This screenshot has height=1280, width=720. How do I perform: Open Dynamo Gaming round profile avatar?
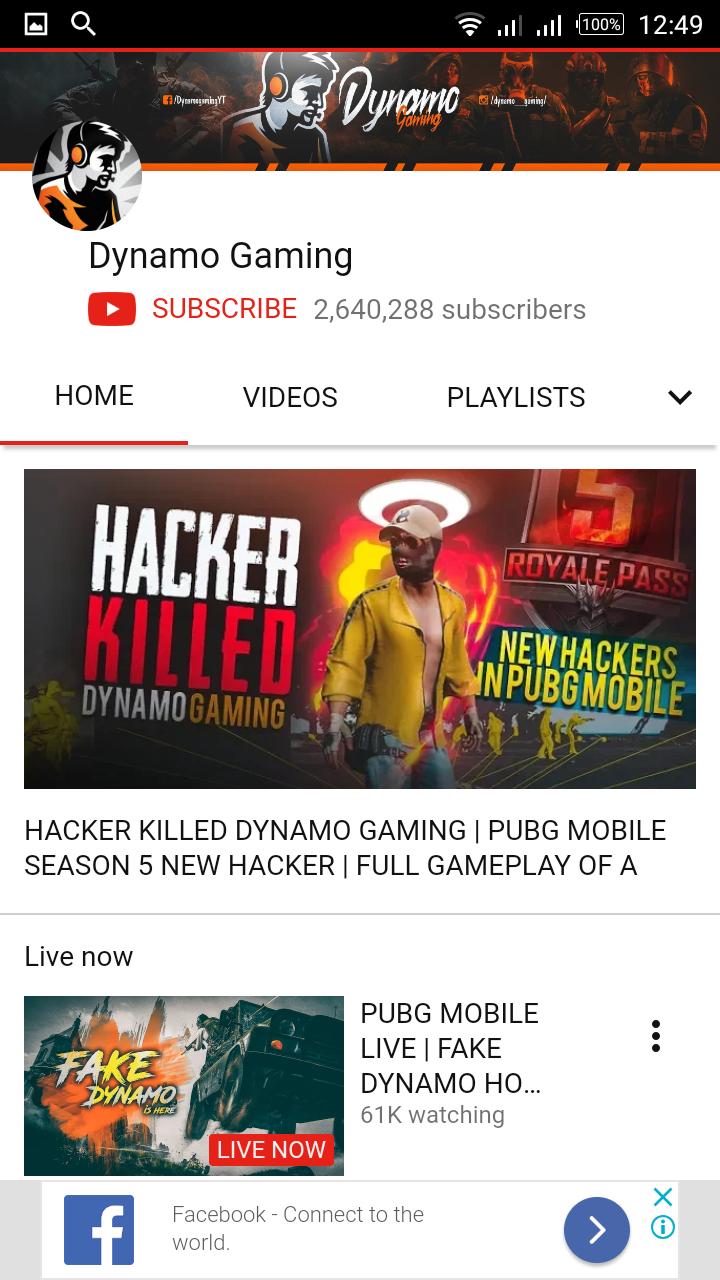(x=87, y=176)
